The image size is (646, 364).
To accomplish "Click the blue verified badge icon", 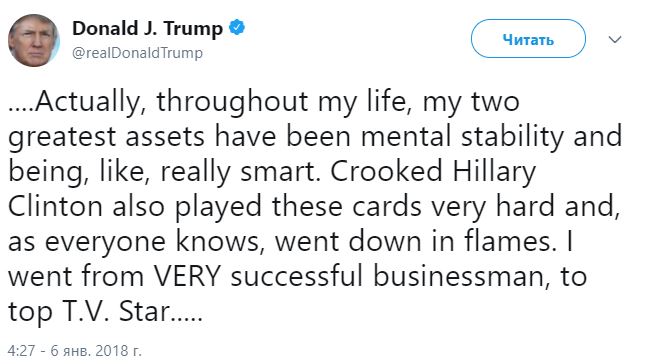I will [237, 28].
